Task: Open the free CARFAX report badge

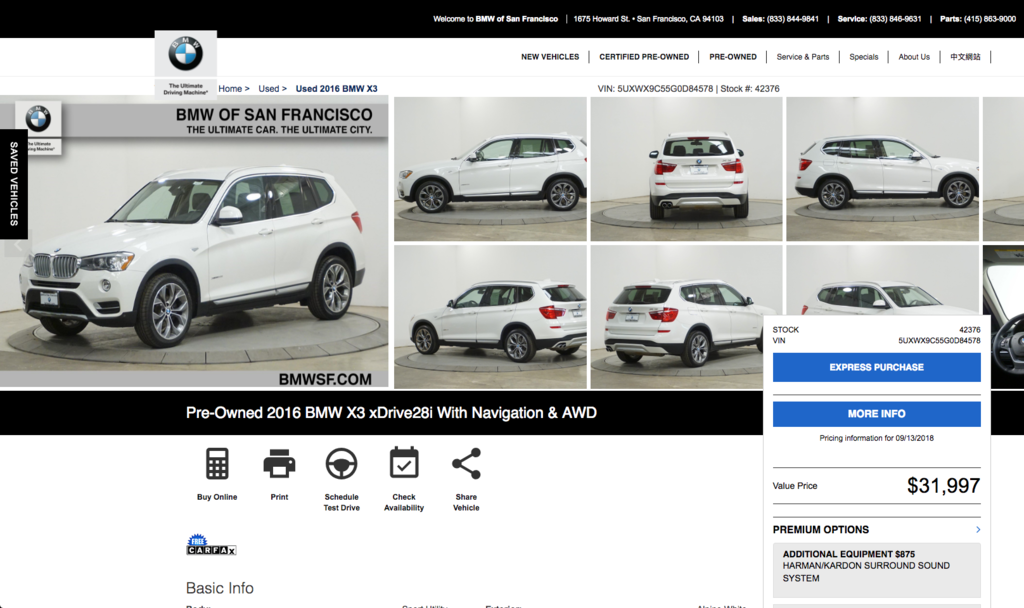Action: click(x=211, y=545)
